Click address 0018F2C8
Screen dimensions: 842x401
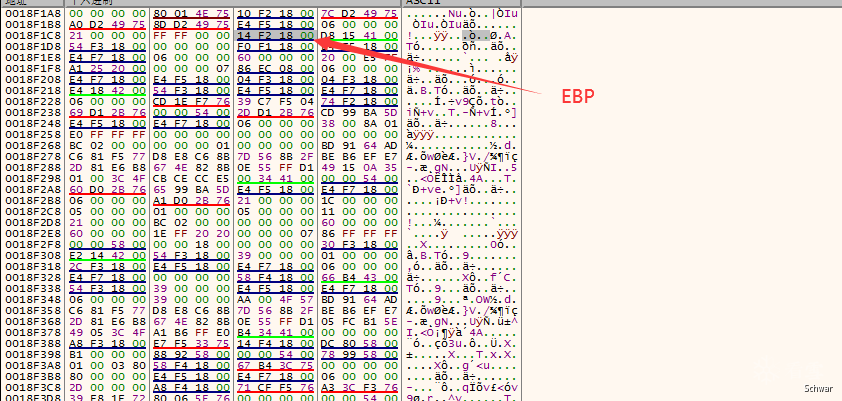(32, 212)
